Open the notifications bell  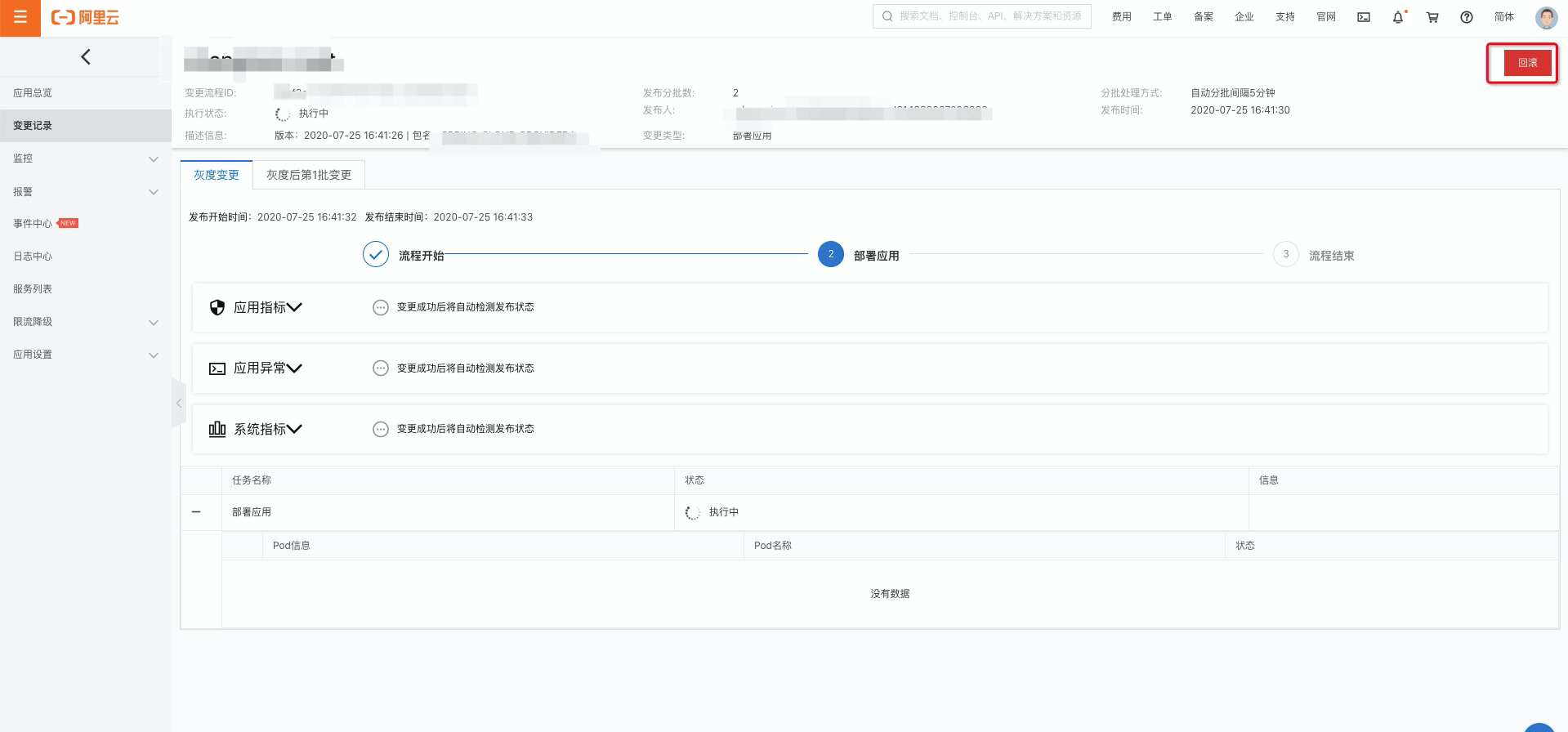[1398, 17]
